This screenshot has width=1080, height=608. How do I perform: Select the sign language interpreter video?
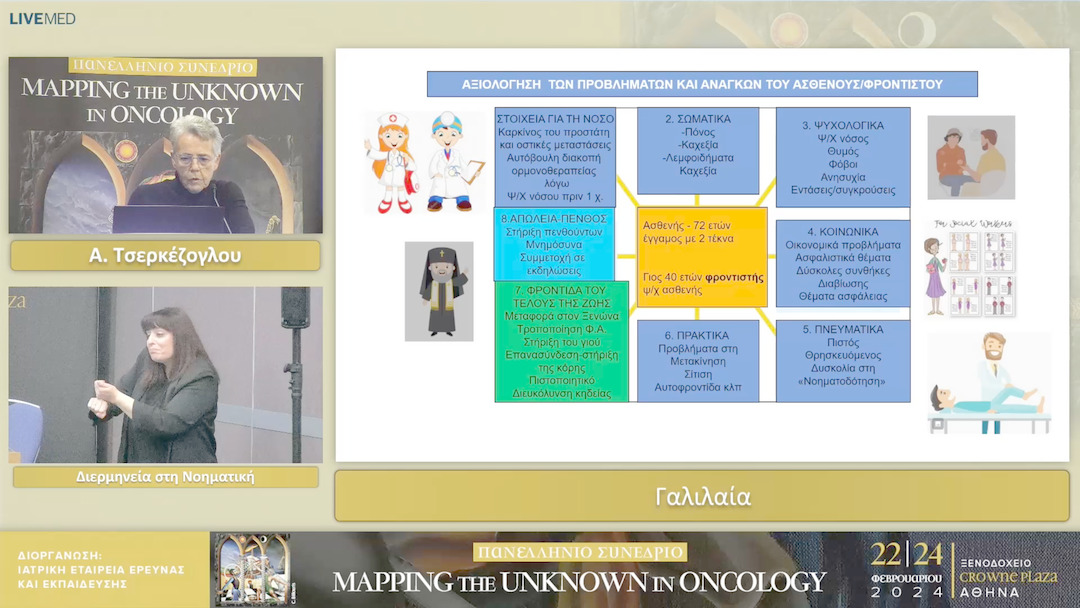(166, 375)
